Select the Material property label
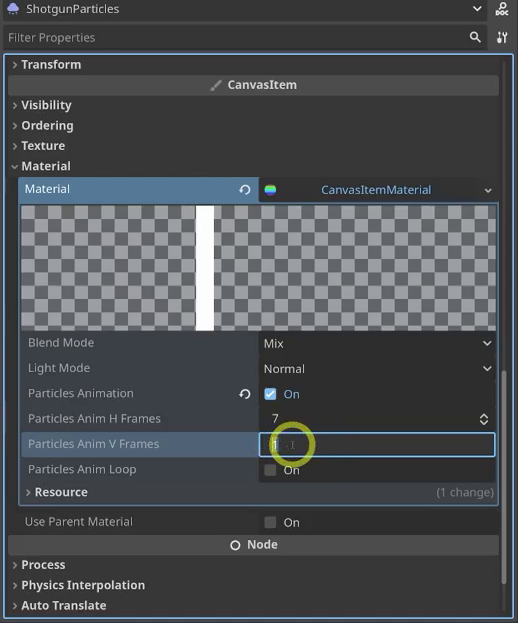 (x=47, y=189)
